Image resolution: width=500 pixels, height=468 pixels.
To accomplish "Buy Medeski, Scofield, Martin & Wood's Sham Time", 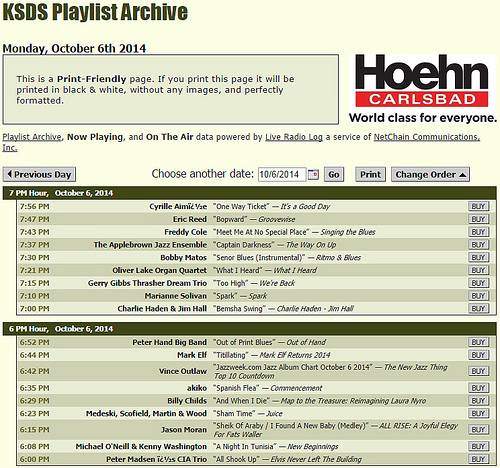I will click(x=478, y=413).
